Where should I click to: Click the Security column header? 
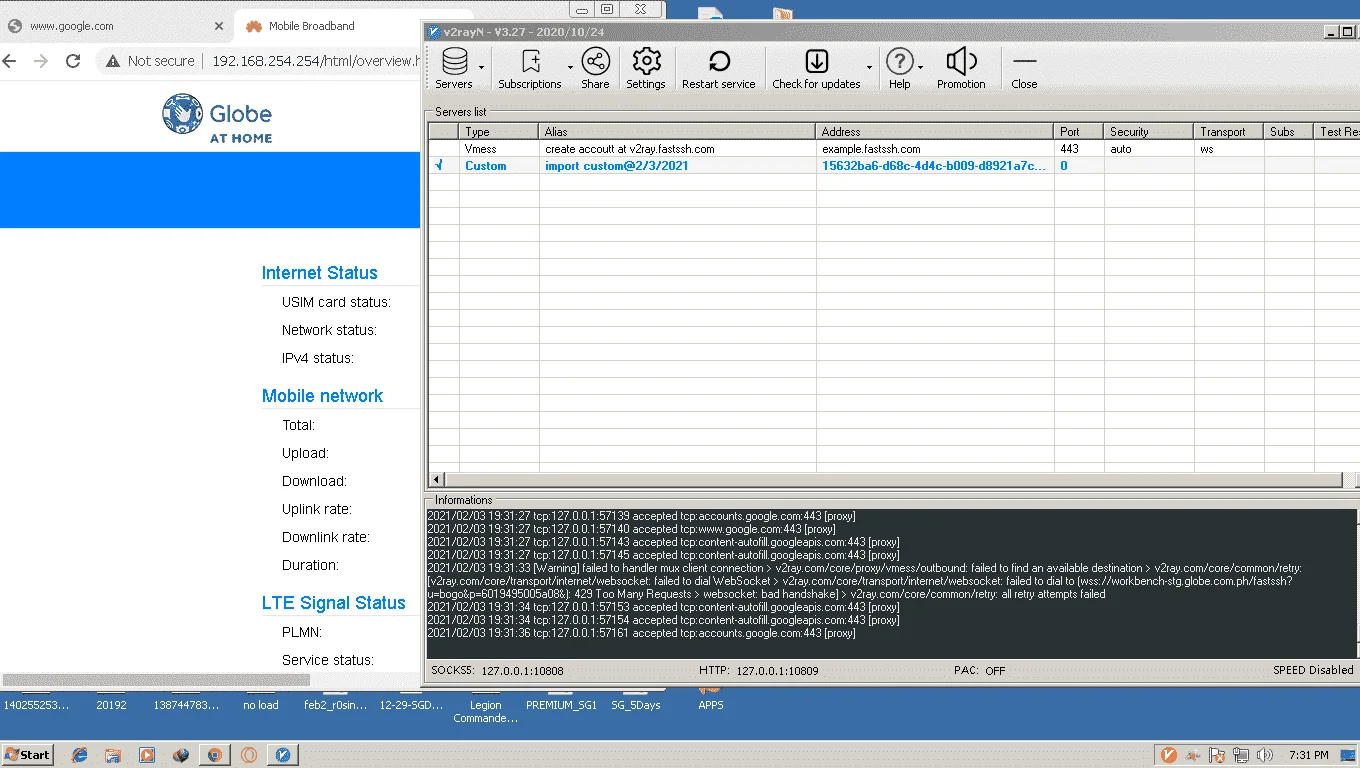[x=1148, y=131]
